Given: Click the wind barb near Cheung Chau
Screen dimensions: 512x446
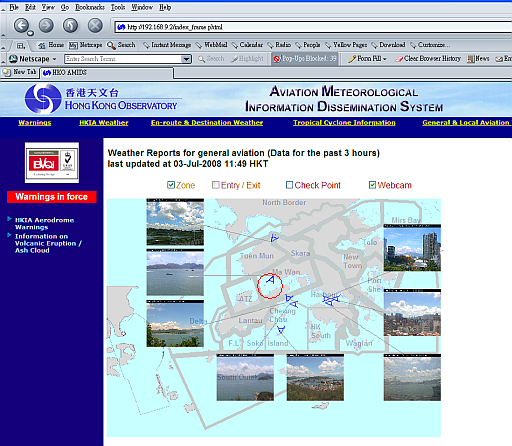Looking at the screenshot, I should click(281, 330).
